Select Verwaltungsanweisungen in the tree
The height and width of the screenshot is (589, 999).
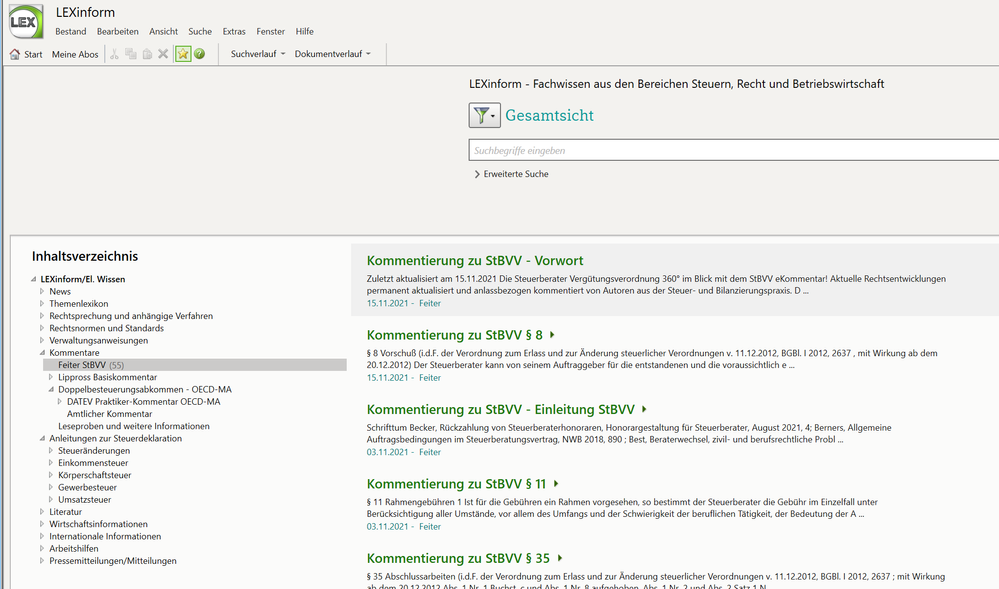coord(99,340)
